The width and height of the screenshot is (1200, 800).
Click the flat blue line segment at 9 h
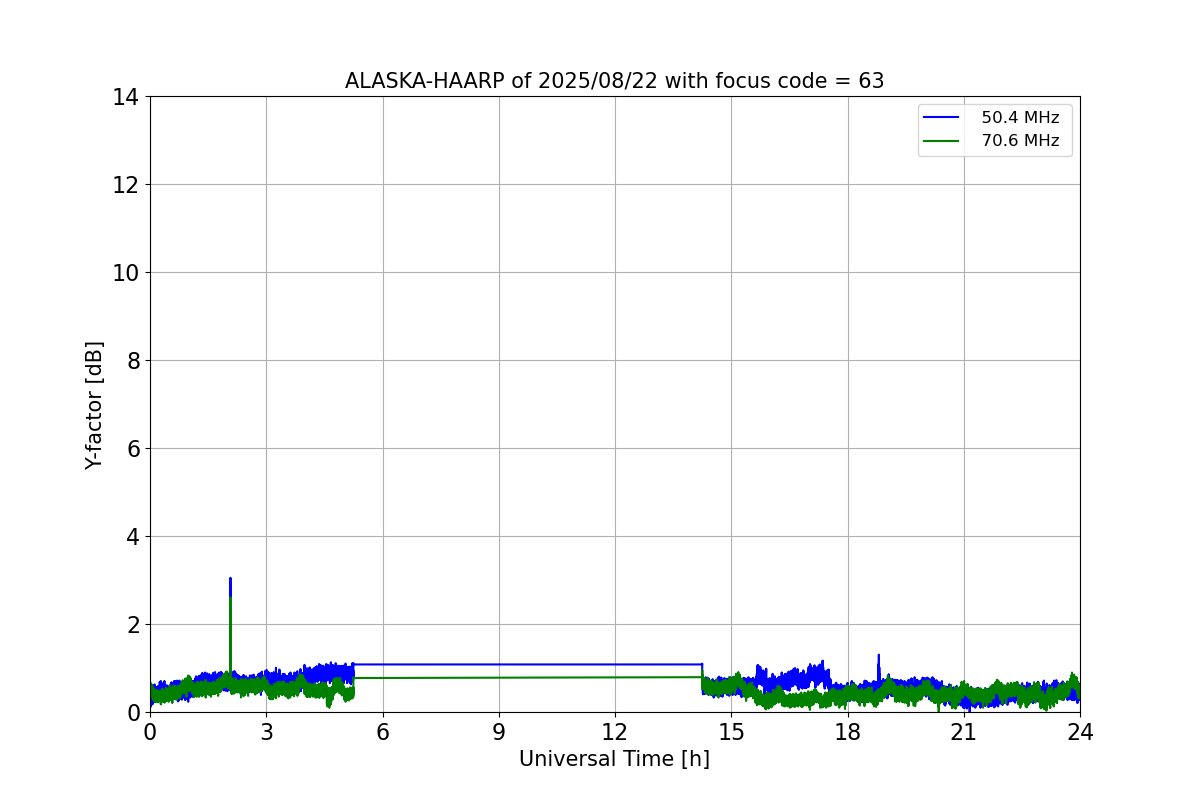tap(499, 664)
